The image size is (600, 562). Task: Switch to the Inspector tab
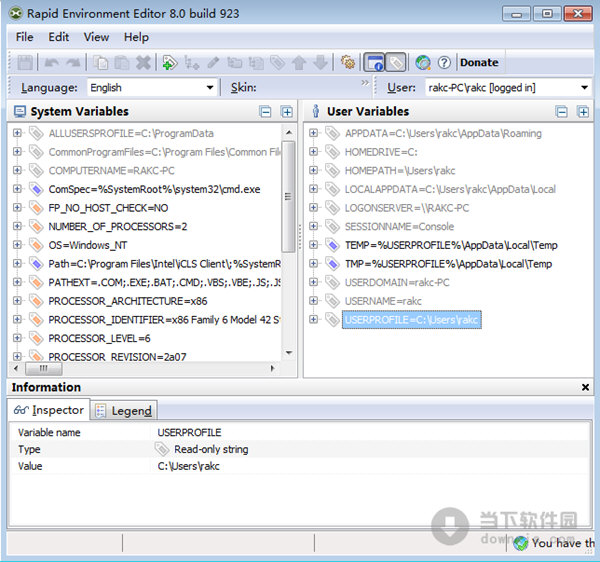point(49,410)
